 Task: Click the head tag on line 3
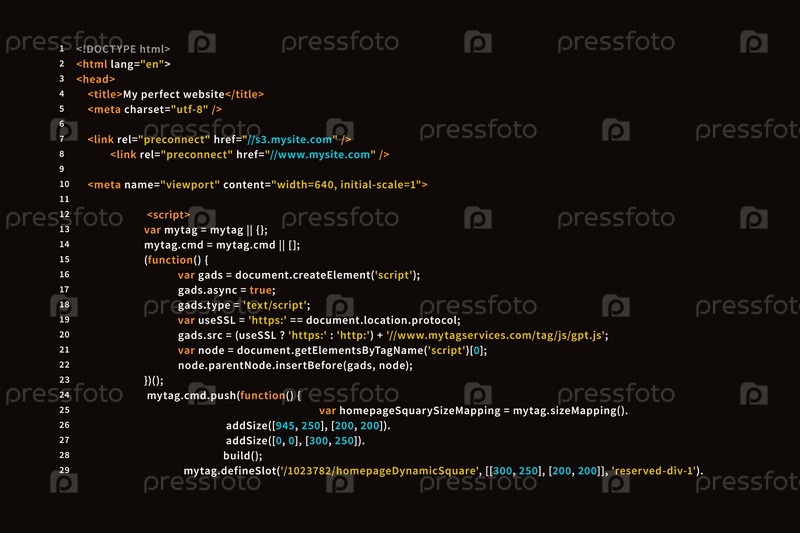(95, 79)
